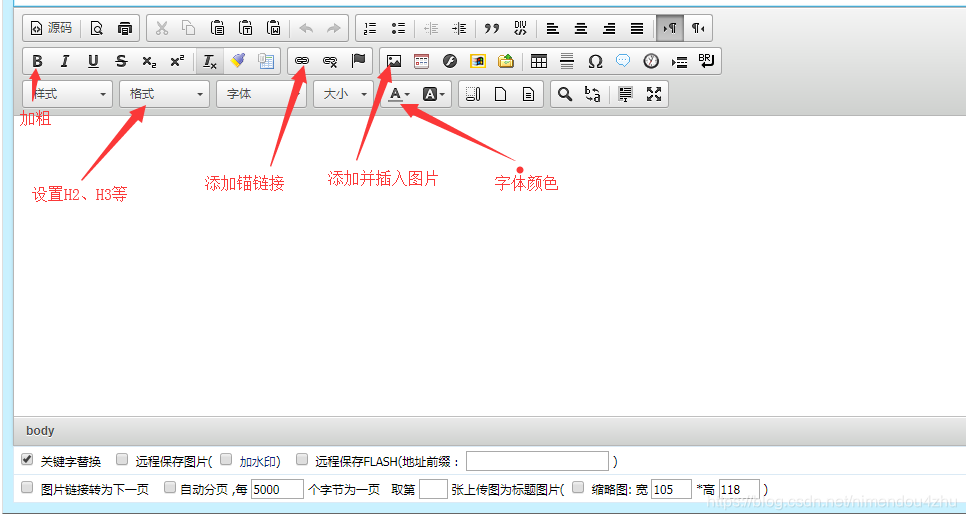
Task: Maximize the editor area
Action: click(x=654, y=94)
